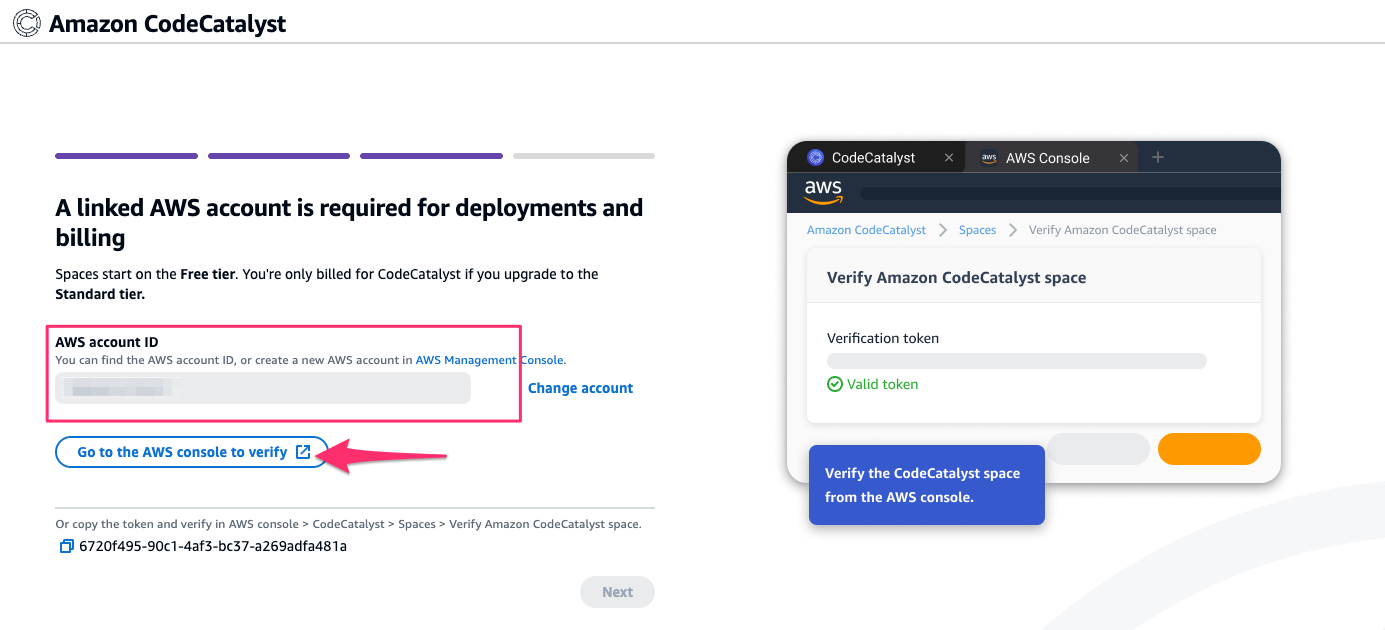The width and height of the screenshot is (1385, 630).
Task: Click the AWS account ID input field
Action: tap(263, 388)
